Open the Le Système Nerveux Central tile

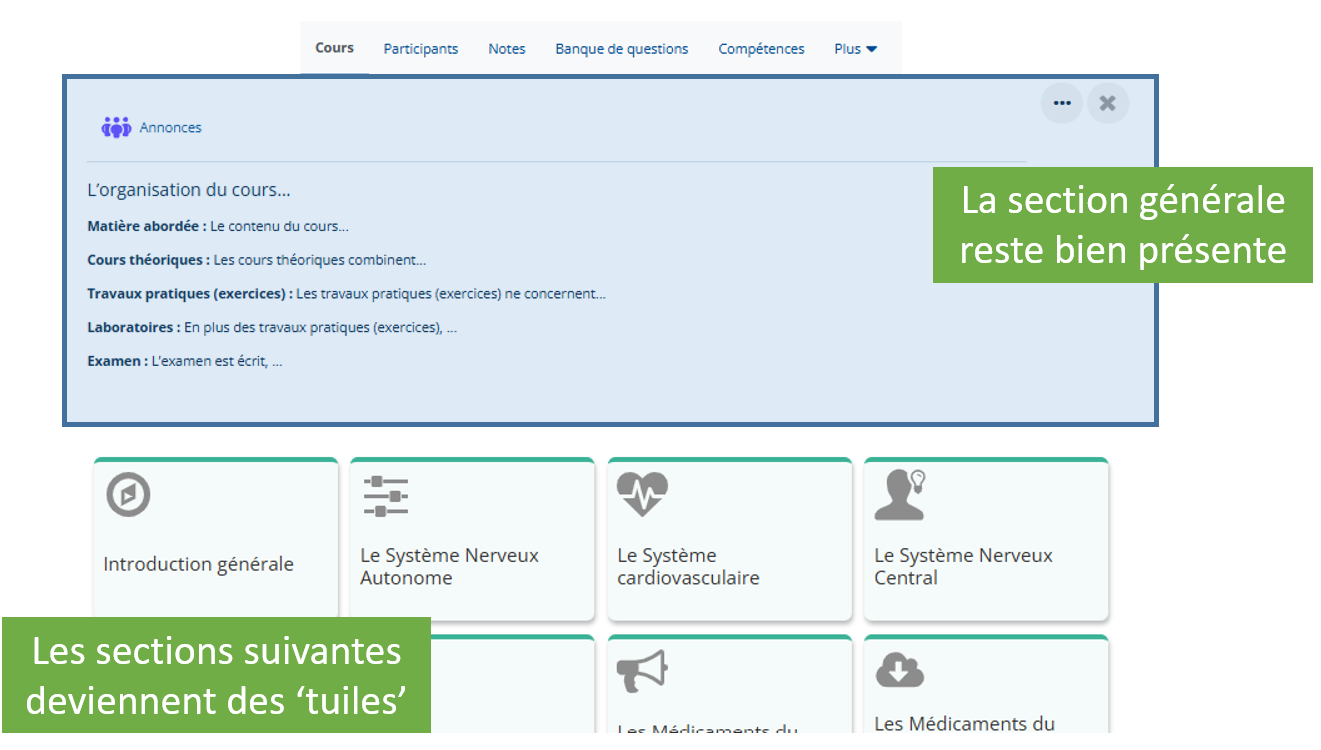(x=986, y=538)
